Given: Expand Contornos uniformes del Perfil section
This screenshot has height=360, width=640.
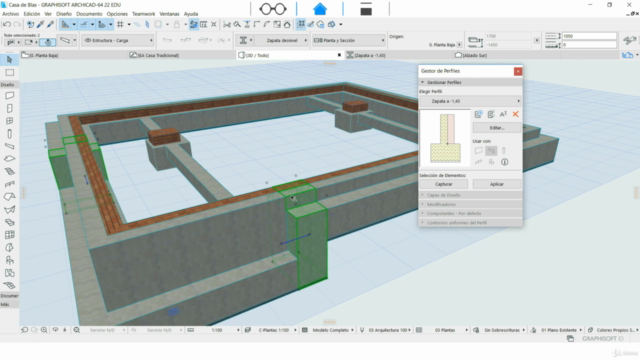Looking at the screenshot, I should coord(470,223).
